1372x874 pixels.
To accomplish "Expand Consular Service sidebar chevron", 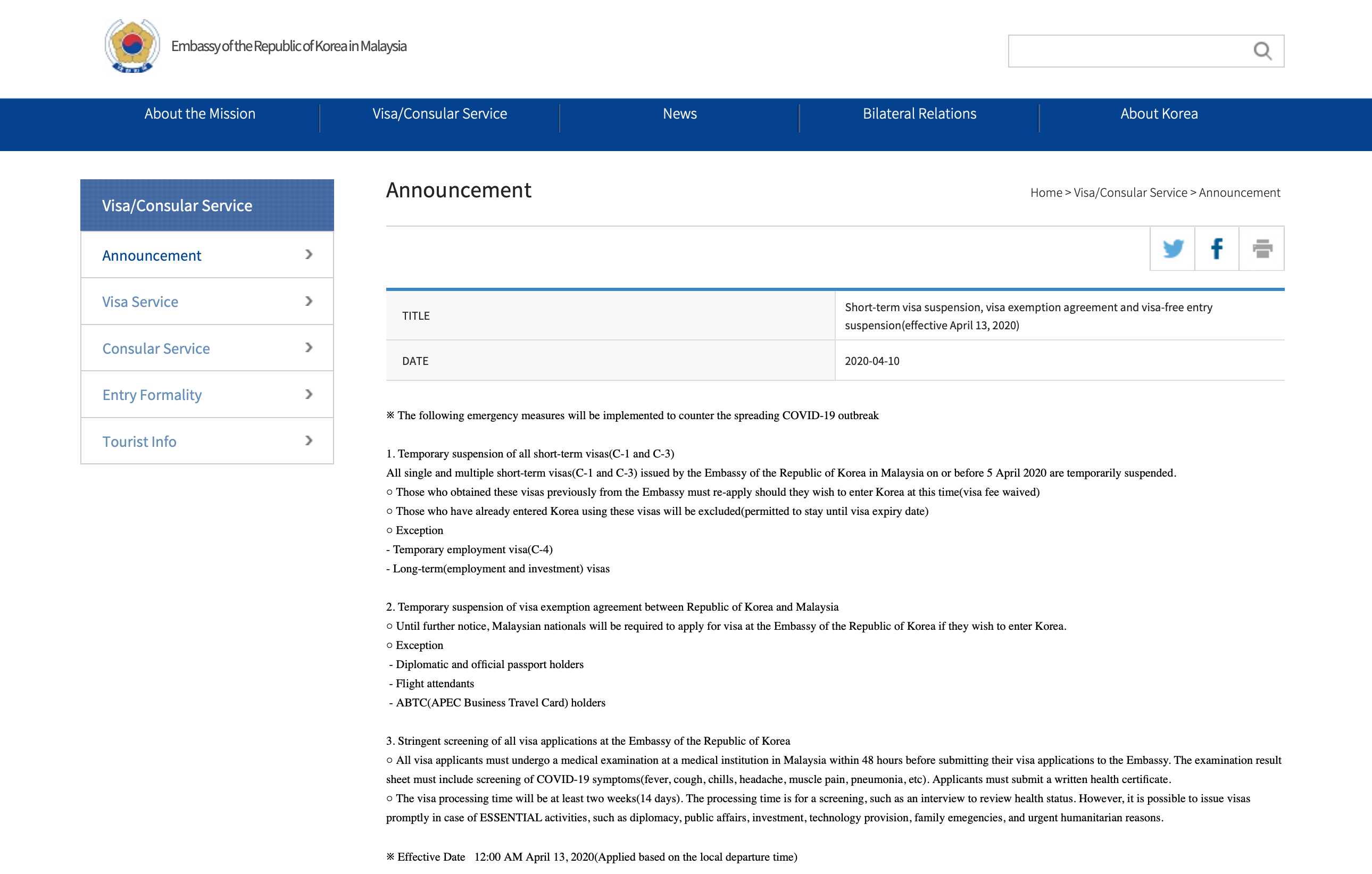I will 309,347.
